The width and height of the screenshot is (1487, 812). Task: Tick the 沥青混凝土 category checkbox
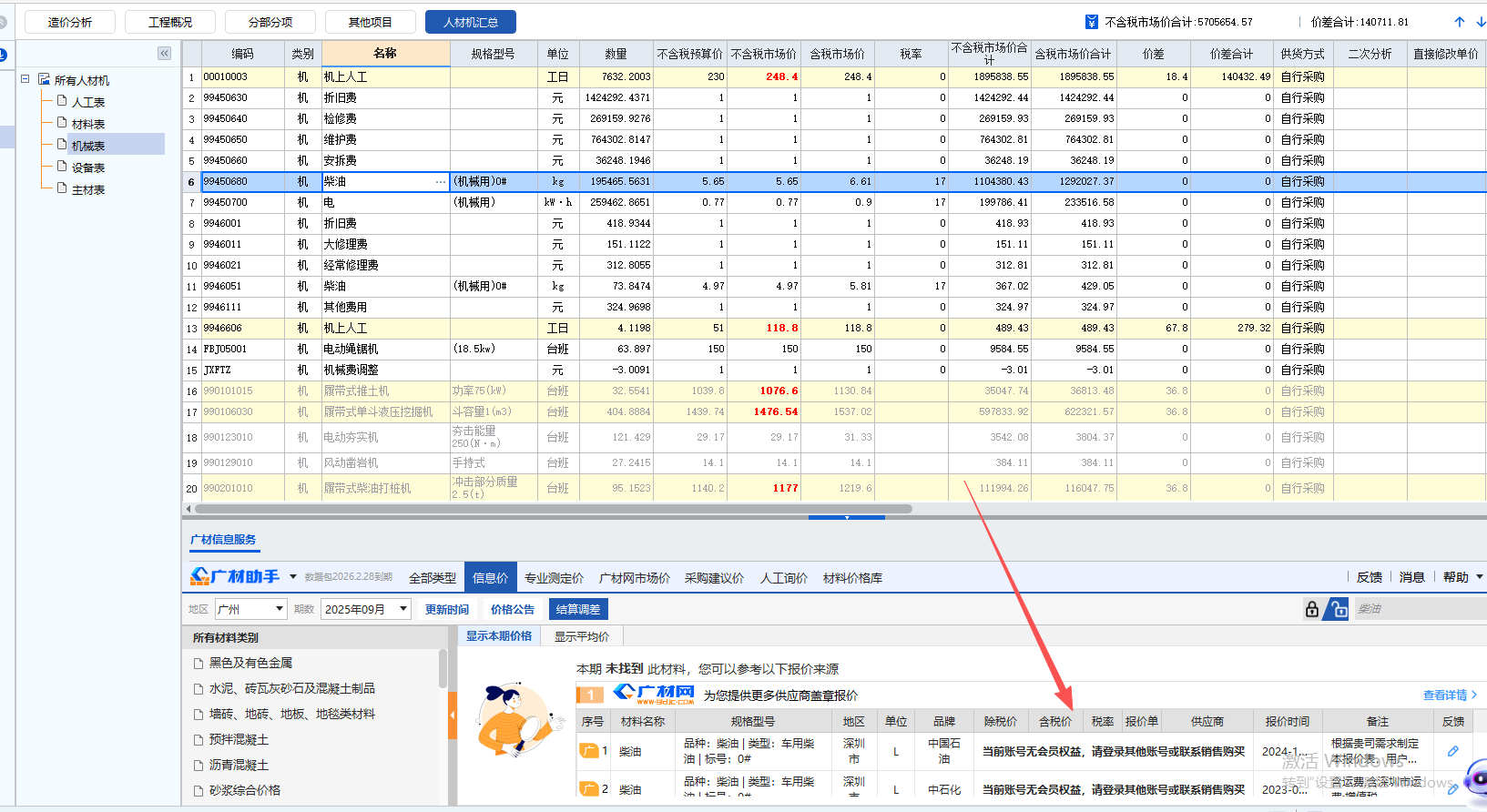tap(199, 766)
